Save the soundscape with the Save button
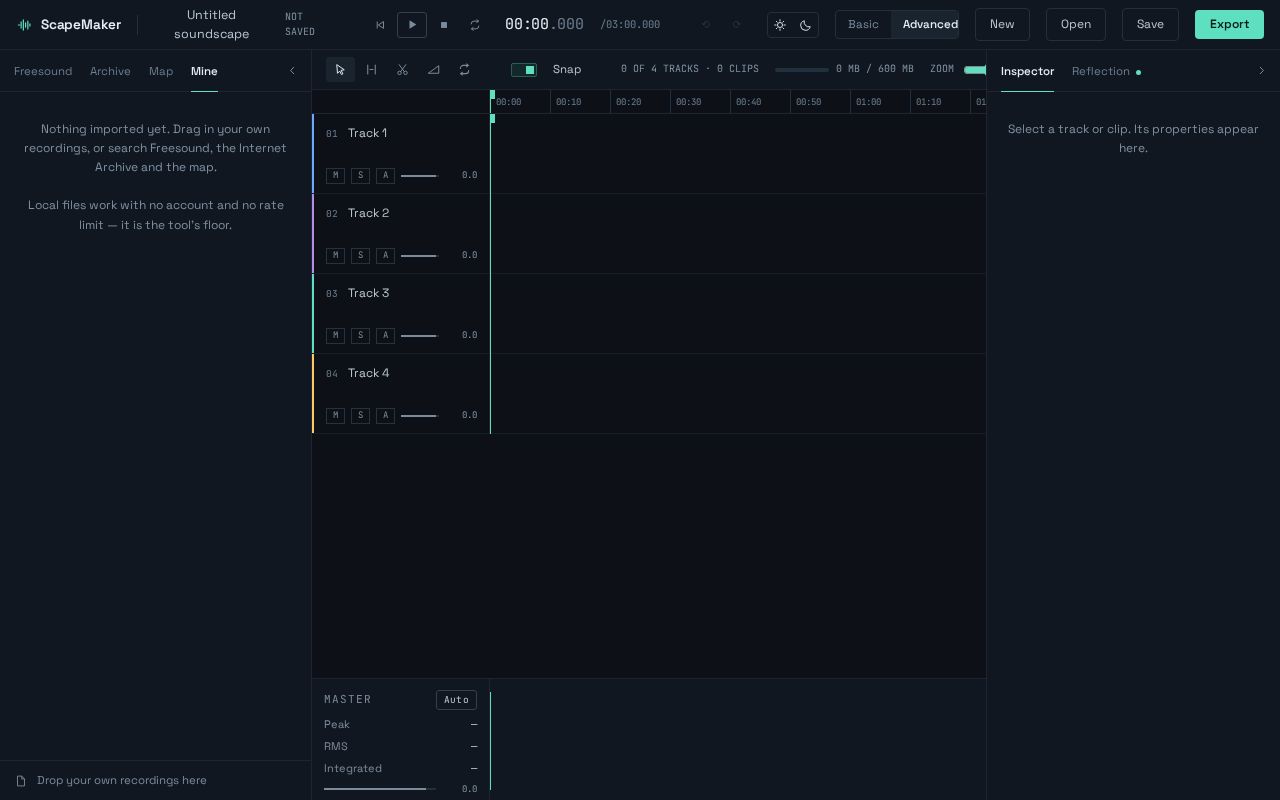Image resolution: width=1280 pixels, height=800 pixels. pyautogui.click(x=1150, y=25)
